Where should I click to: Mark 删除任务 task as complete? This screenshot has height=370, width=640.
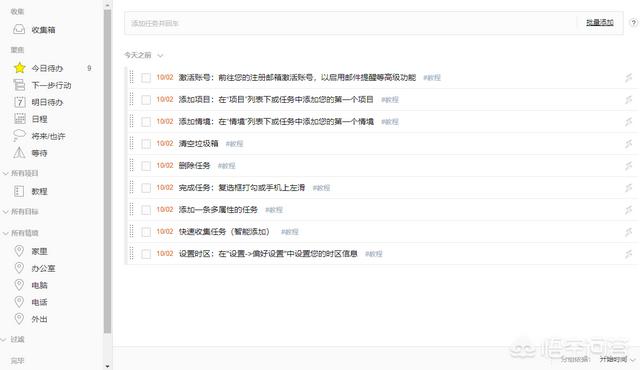146,166
